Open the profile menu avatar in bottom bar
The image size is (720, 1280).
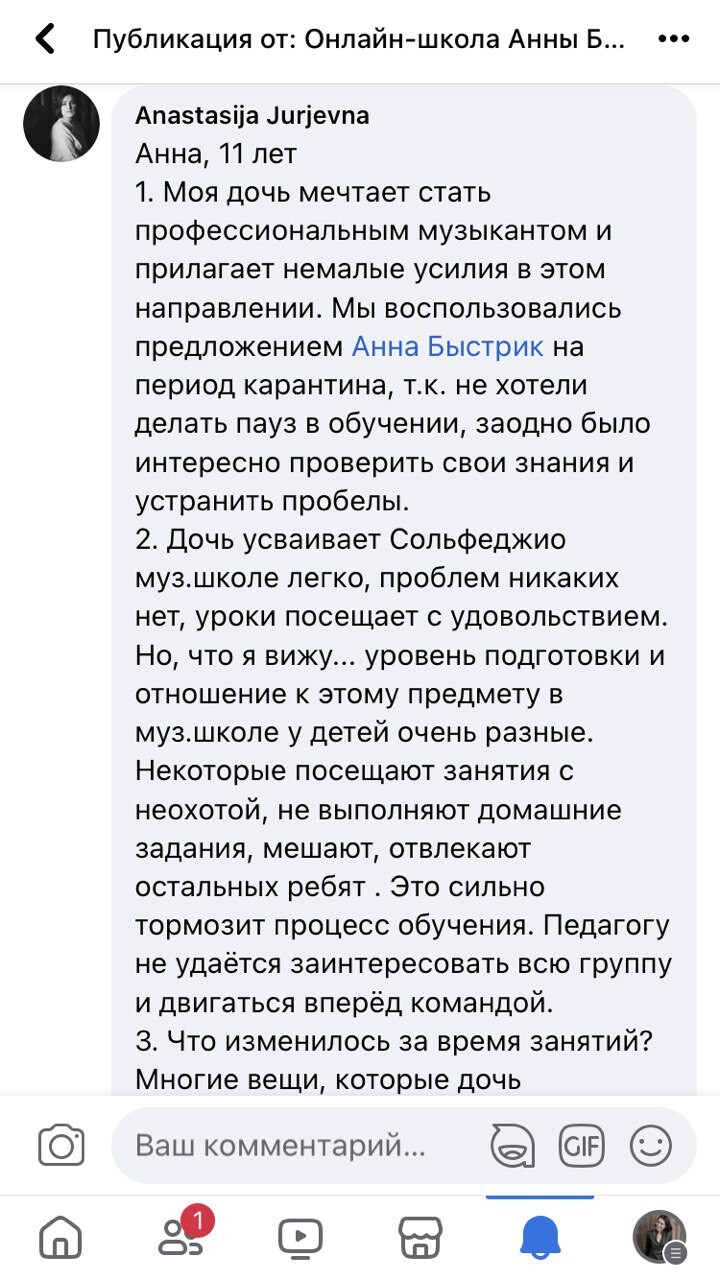point(660,1238)
